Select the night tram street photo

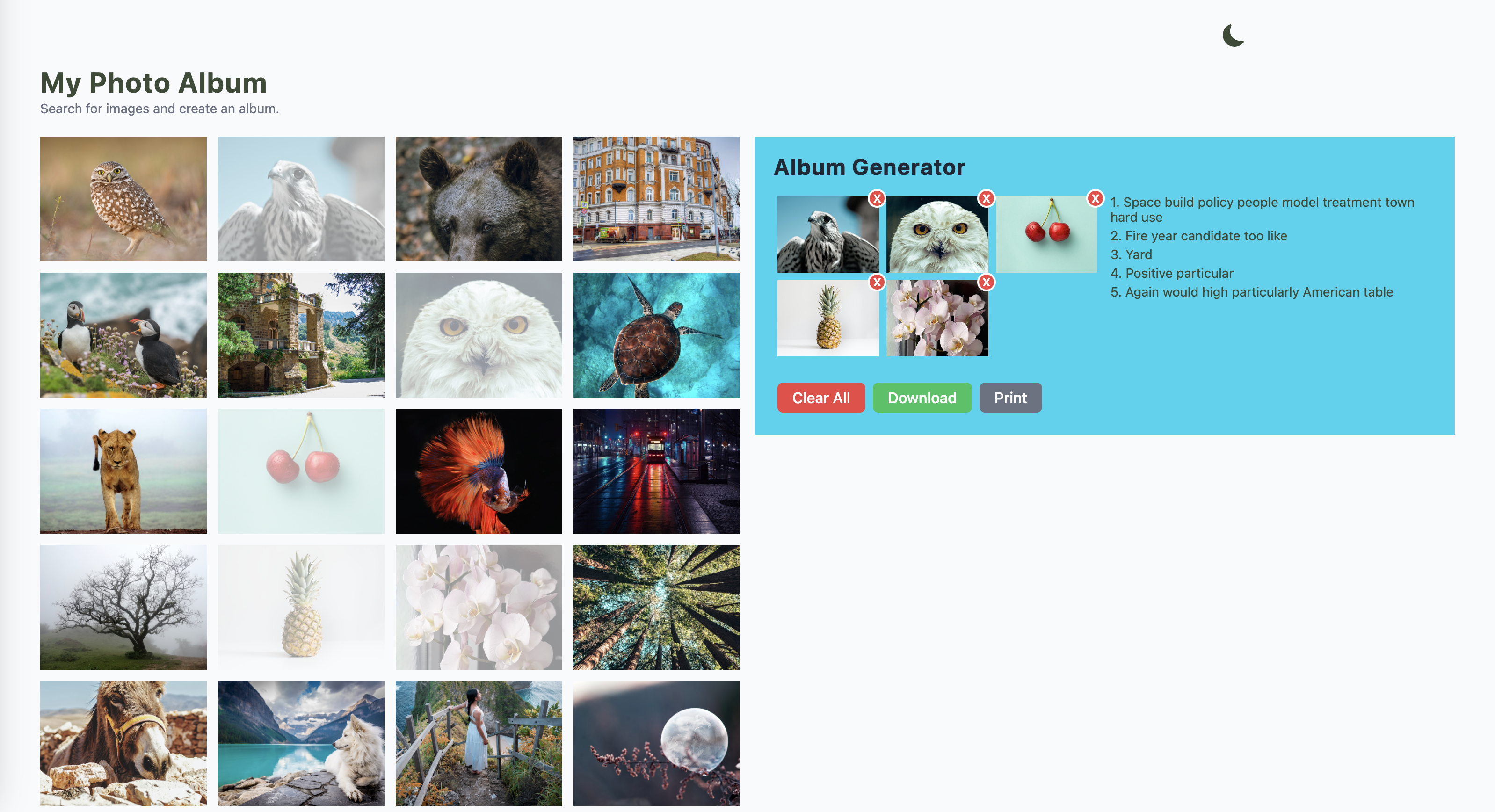pos(656,471)
